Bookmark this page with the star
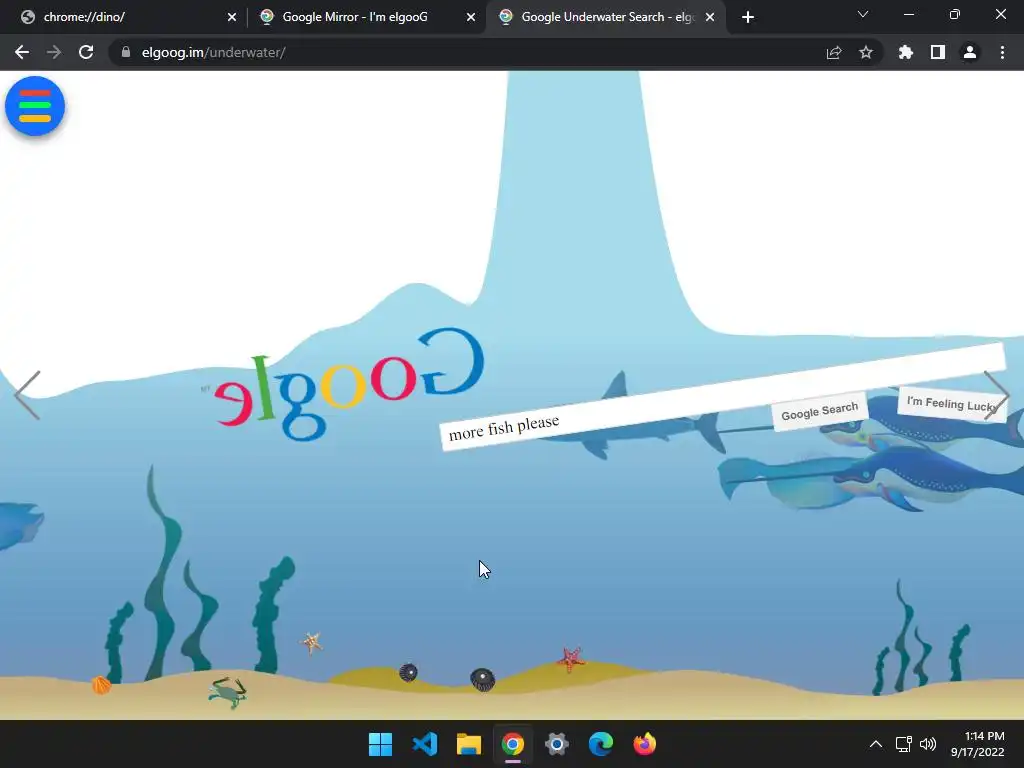The width and height of the screenshot is (1024, 768). click(x=866, y=52)
